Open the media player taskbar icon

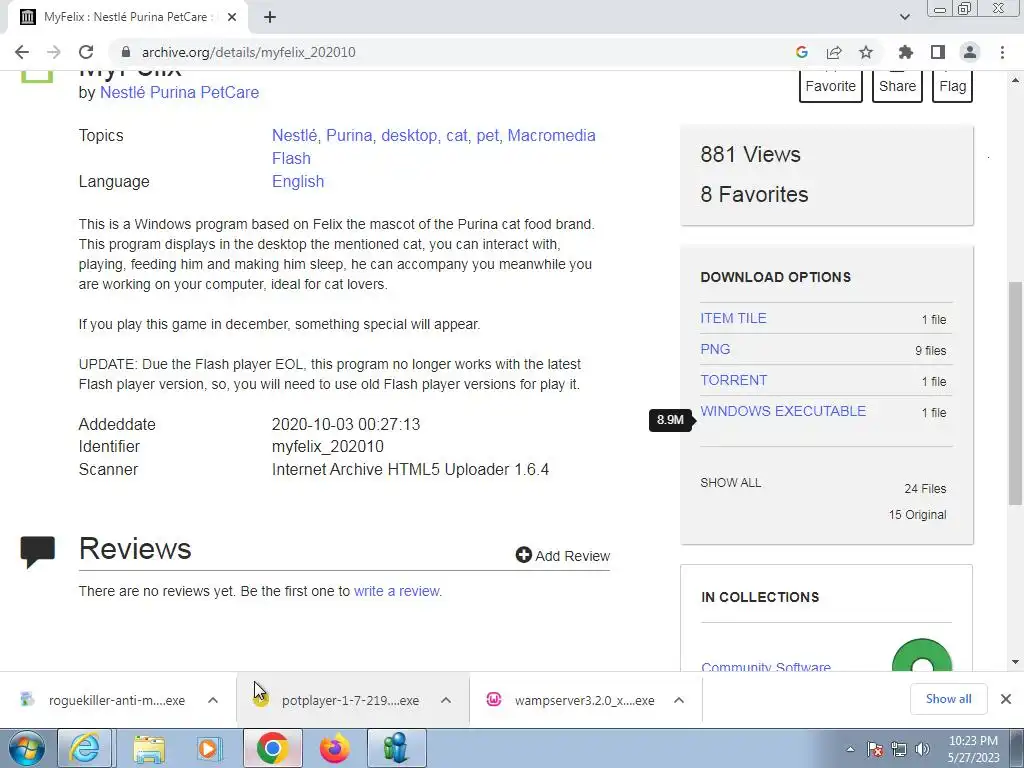(x=210, y=748)
